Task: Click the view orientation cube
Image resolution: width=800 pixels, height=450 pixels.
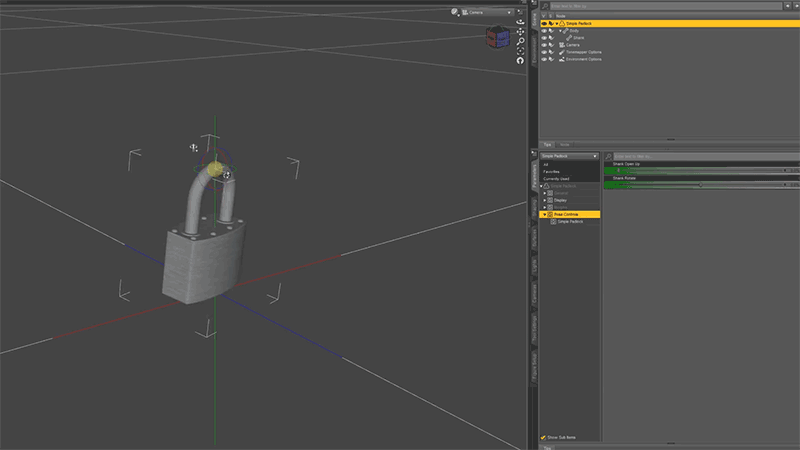Action: [497, 37]
